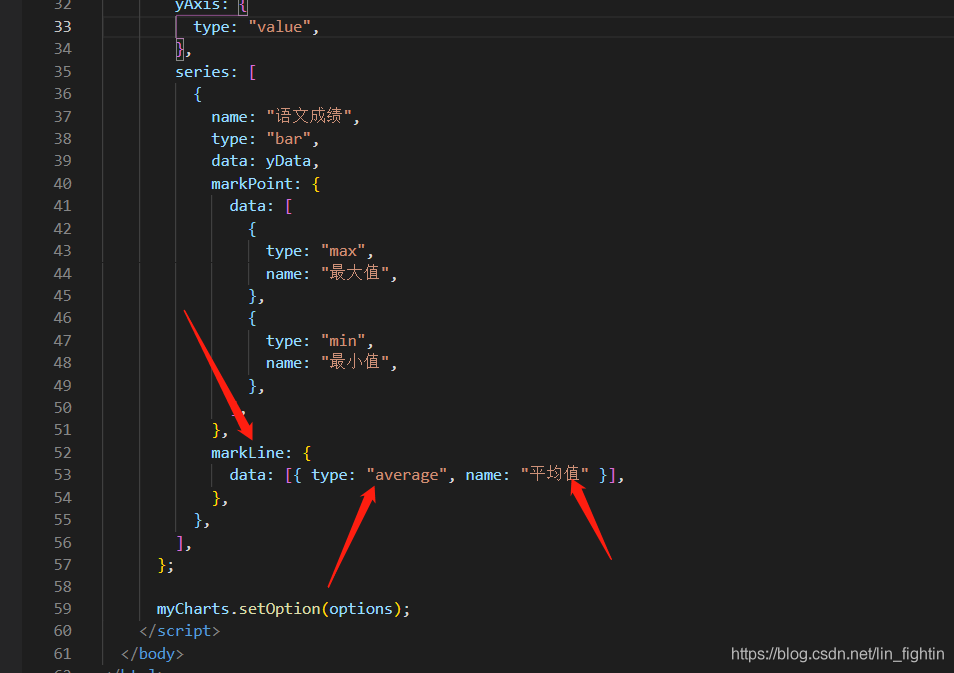Open the blog.csdn.net watermark link
Image resolution: width=954 pixels, height=673 pixels.
coord(837,654)
